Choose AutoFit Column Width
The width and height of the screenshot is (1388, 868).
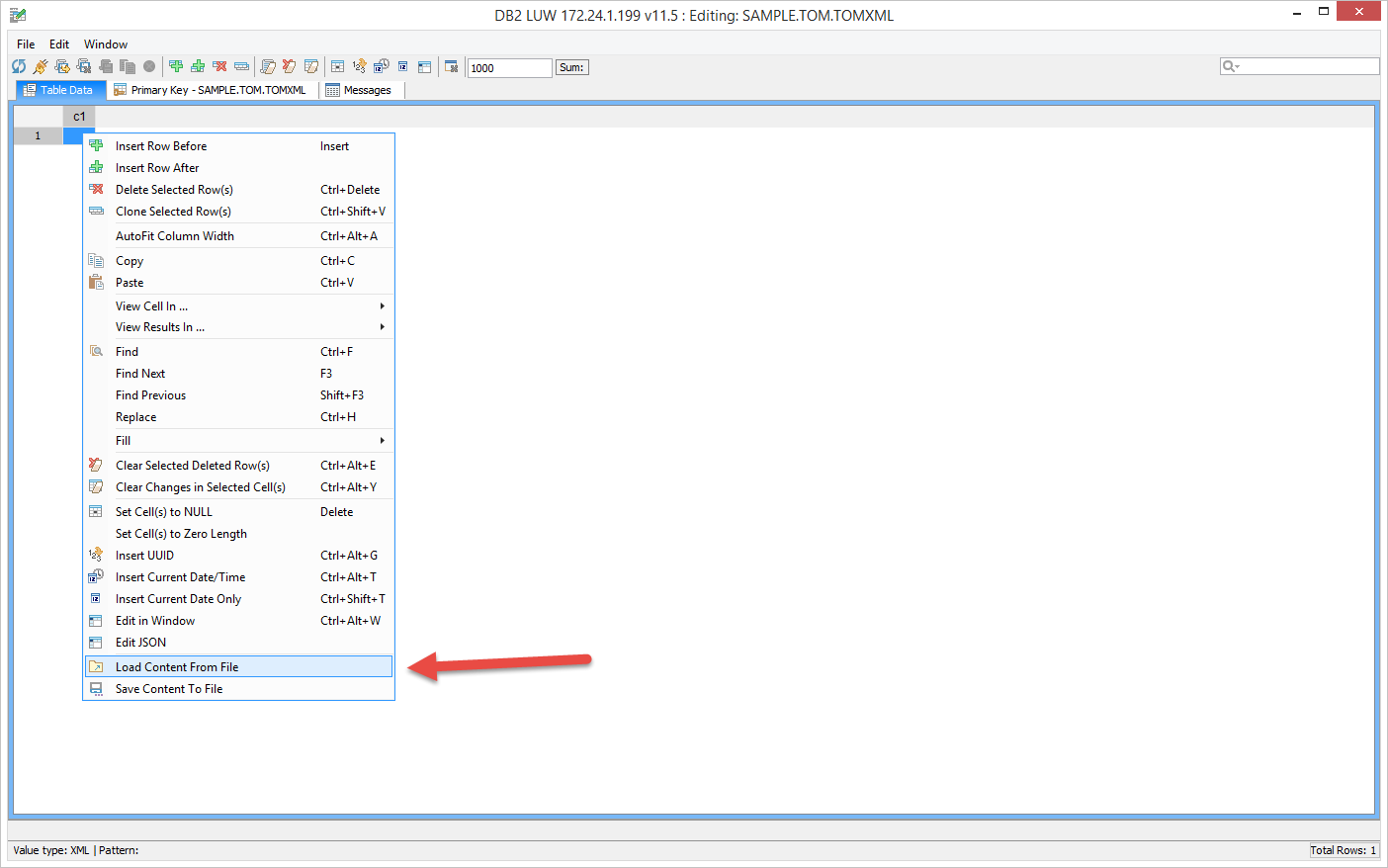click(239, 236)
